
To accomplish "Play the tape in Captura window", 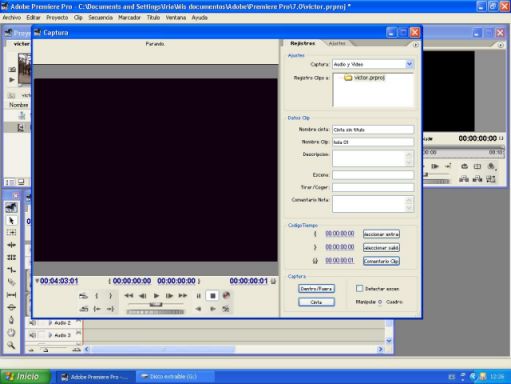I will [x=156, y=296].
